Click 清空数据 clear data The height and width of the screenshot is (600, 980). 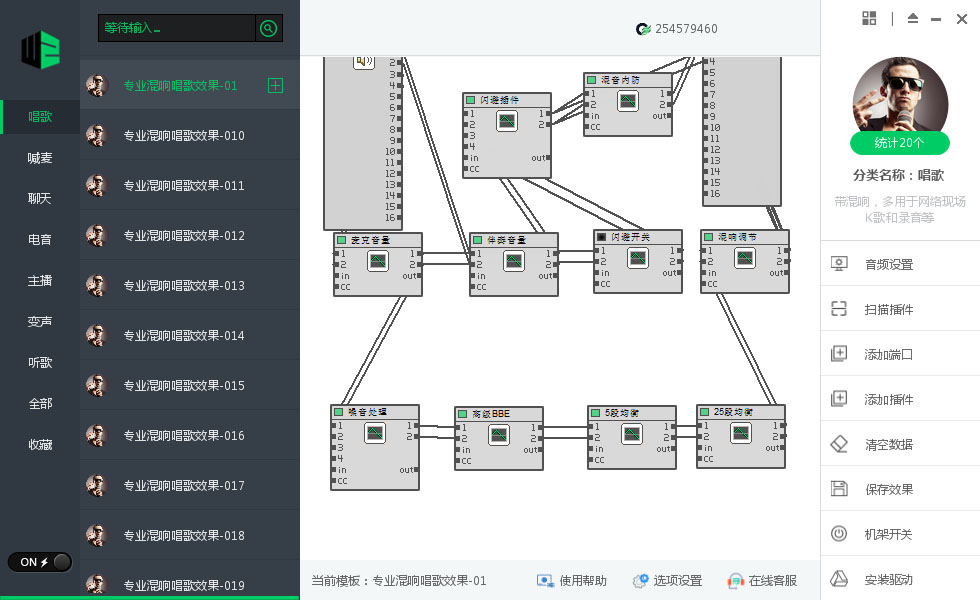(900, 444)
